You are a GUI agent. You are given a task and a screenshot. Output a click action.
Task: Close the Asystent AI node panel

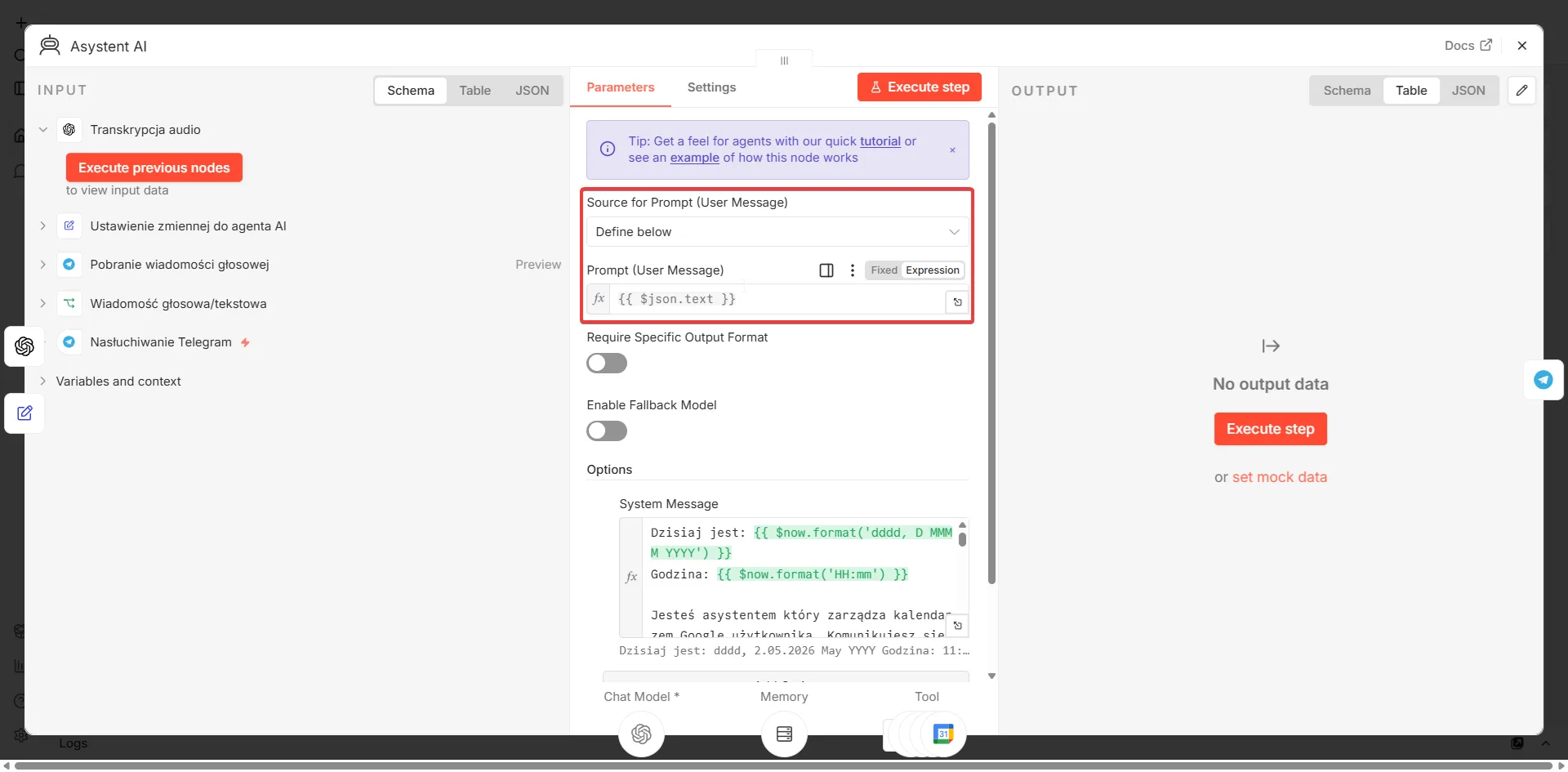pos(1522,46)
